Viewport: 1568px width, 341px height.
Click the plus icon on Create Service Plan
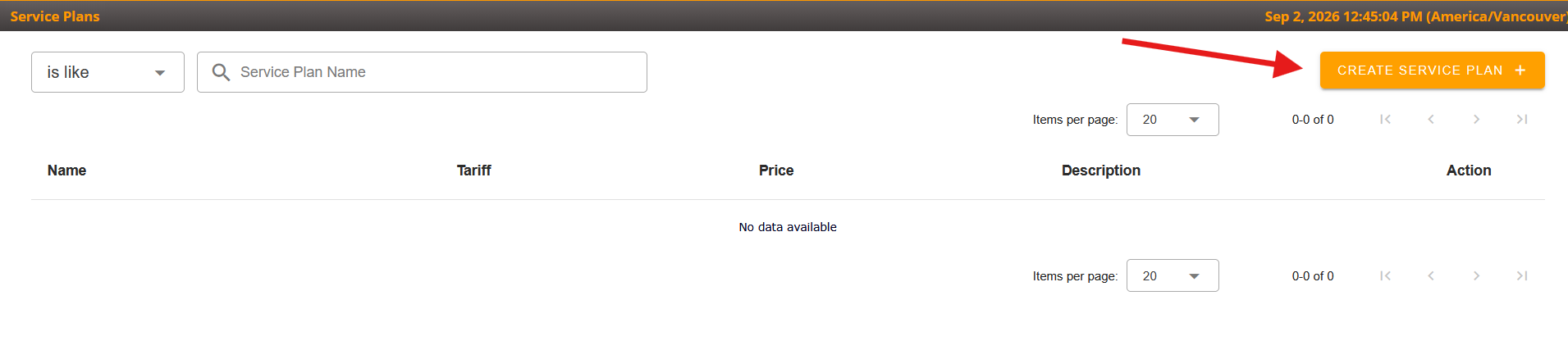tap(1520, 70)
